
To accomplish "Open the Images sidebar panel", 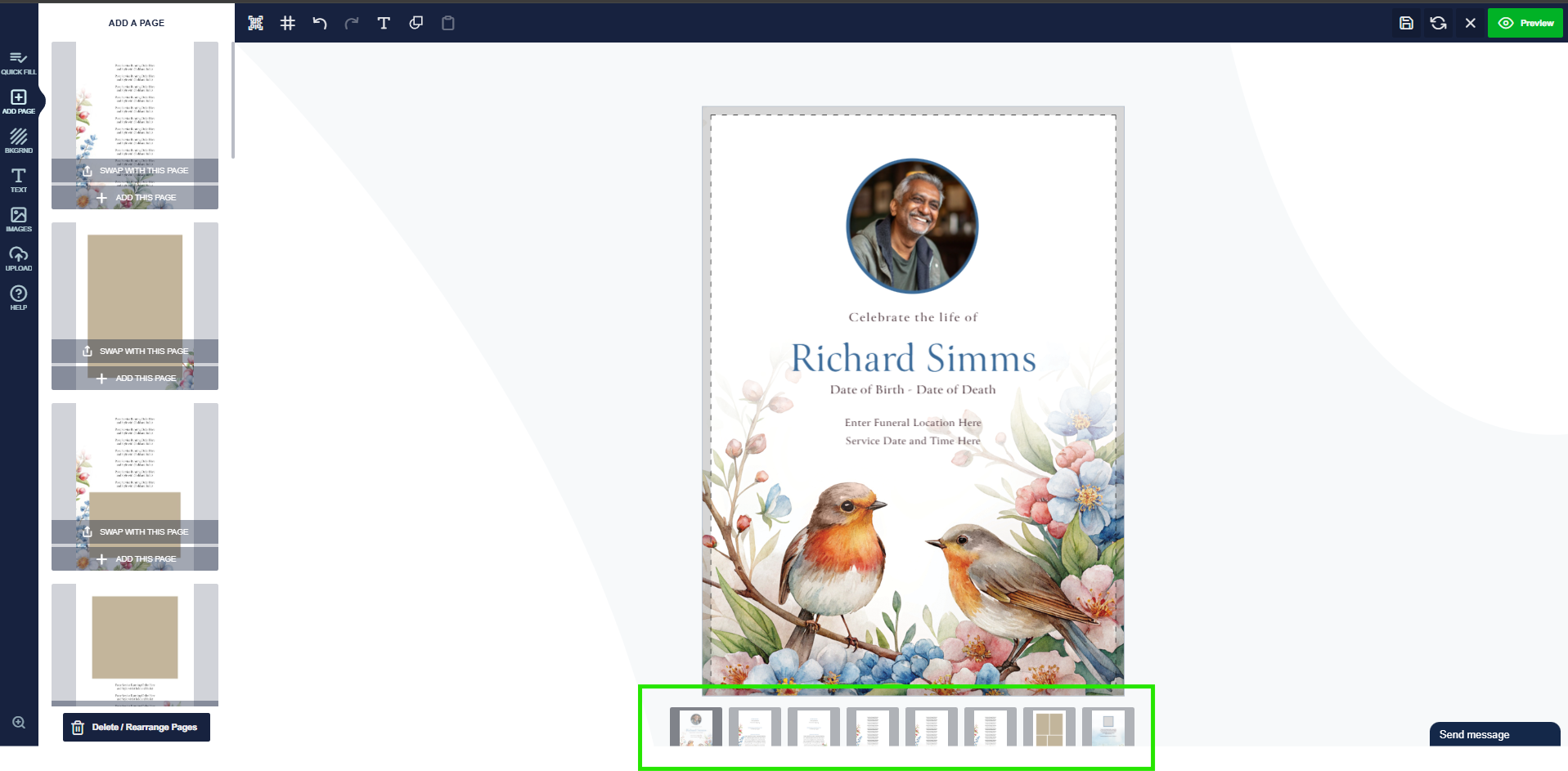I will click(x=19, y=219).
